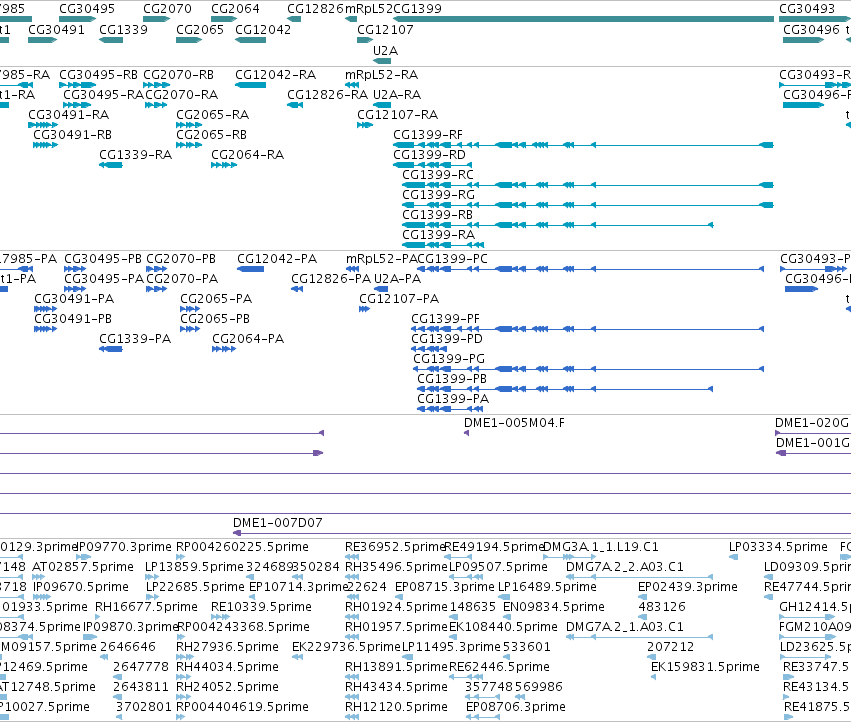Click BAC label DME1-007D07
Screen dimensions: 851x722
tap(277, 522)
